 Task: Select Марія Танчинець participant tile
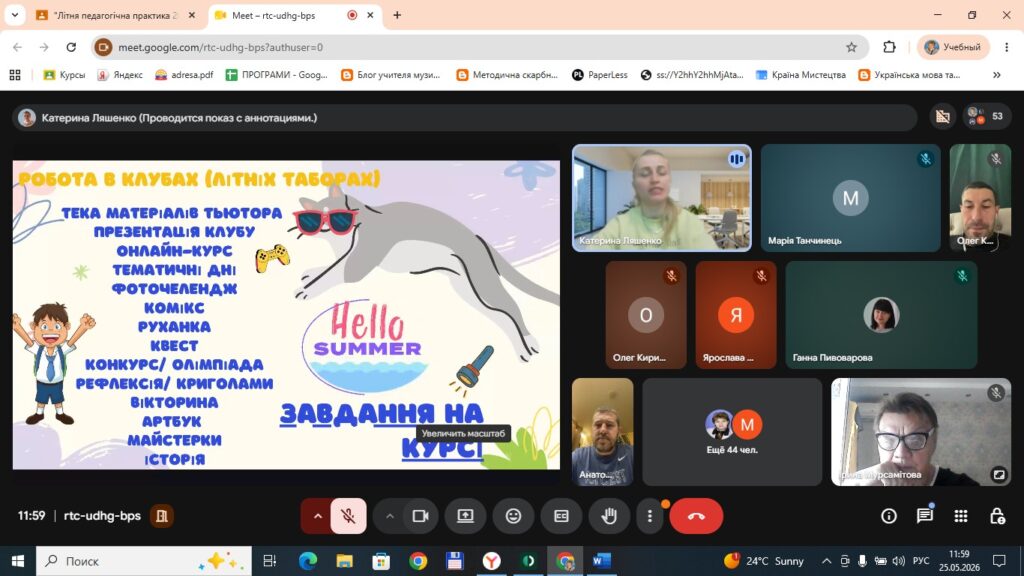850,198
